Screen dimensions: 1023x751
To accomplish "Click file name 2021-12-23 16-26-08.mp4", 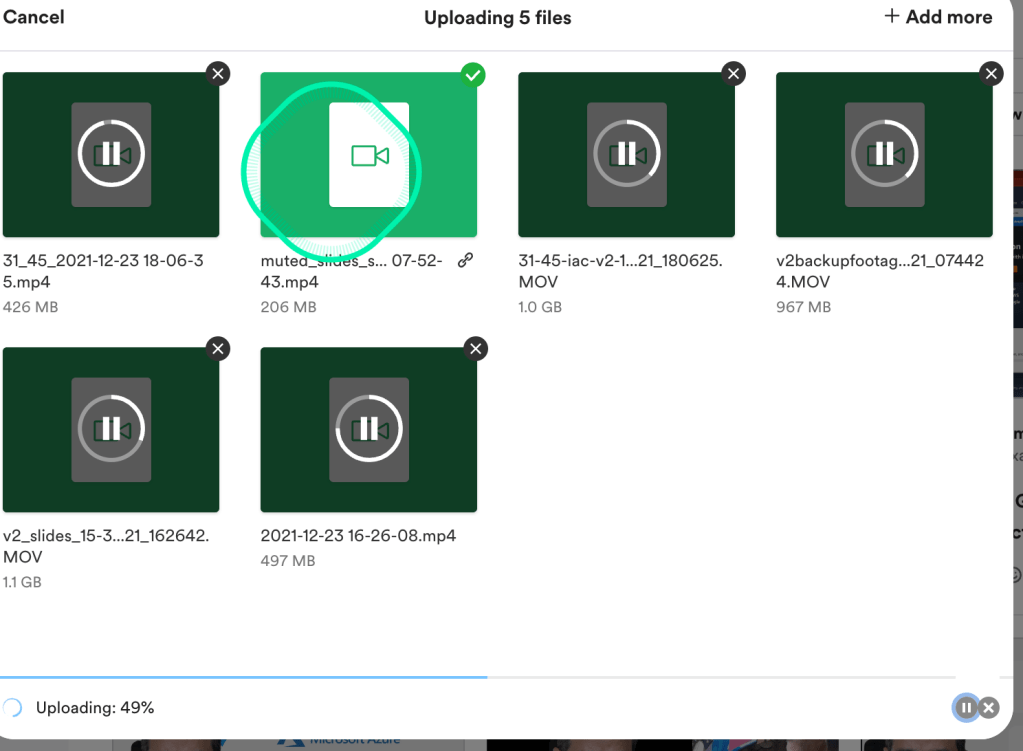I will [x=358, y=536].
